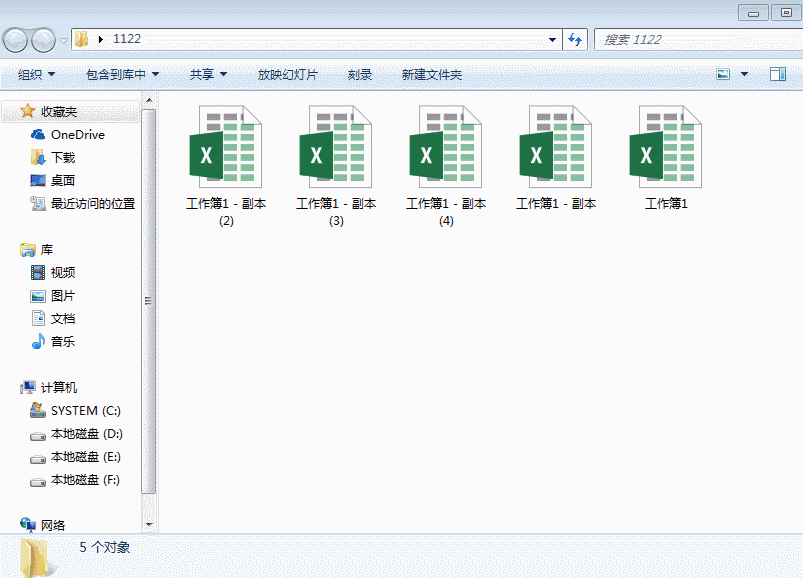Click the OneDrive cloud icon

(38, 134)
